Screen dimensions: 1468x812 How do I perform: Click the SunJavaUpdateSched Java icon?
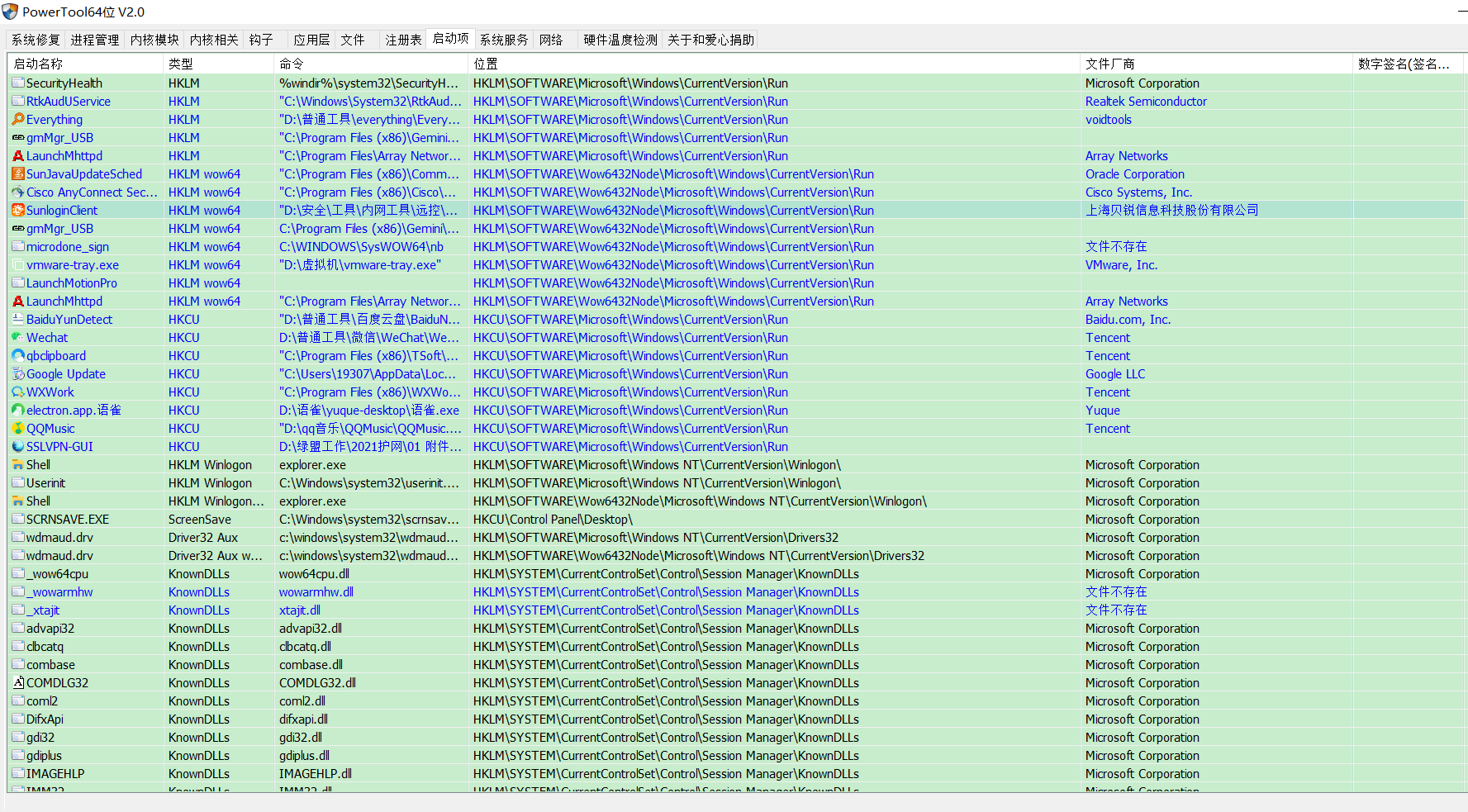coord(18,173)
